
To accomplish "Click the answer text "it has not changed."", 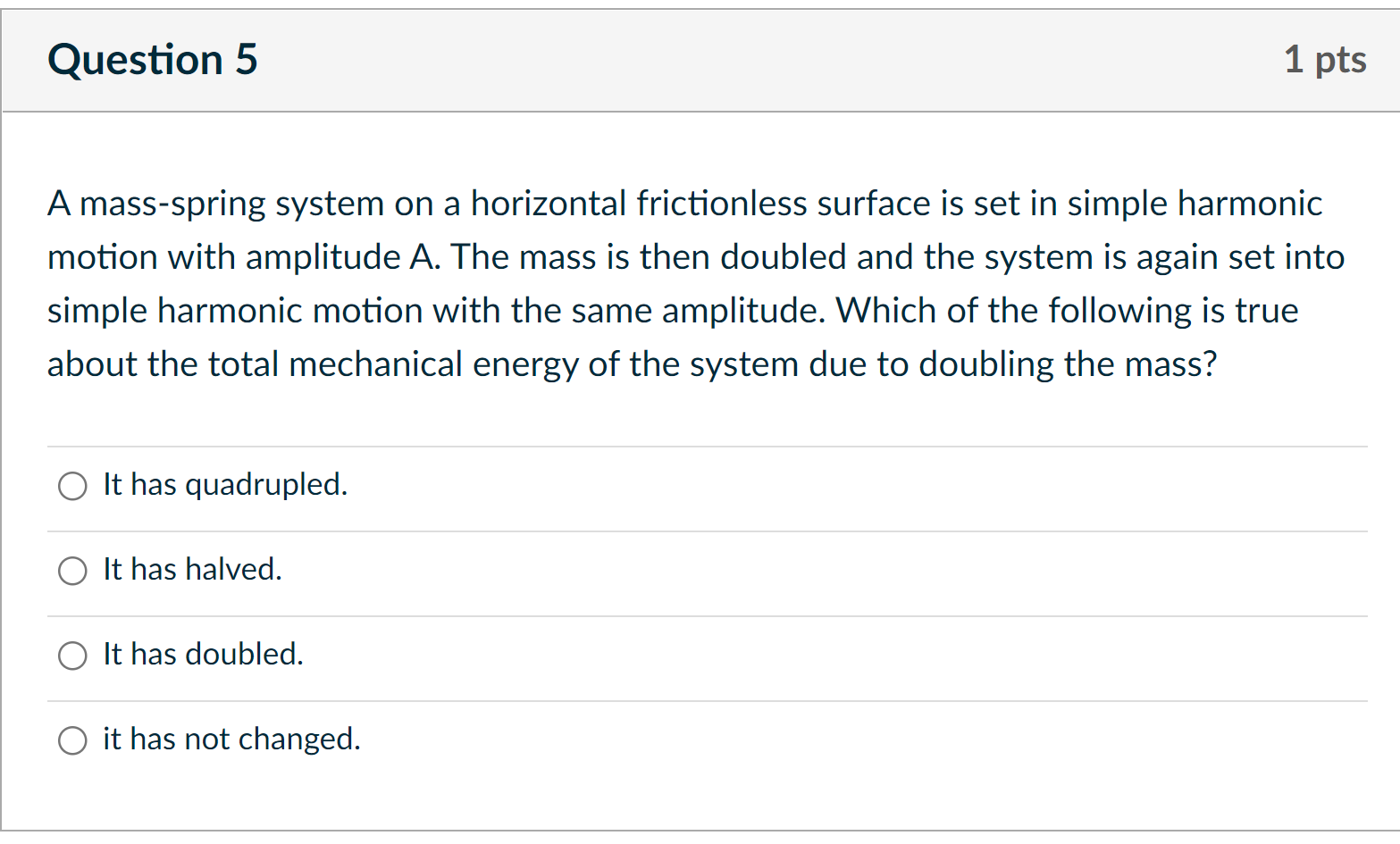I will tap(231, 740).
